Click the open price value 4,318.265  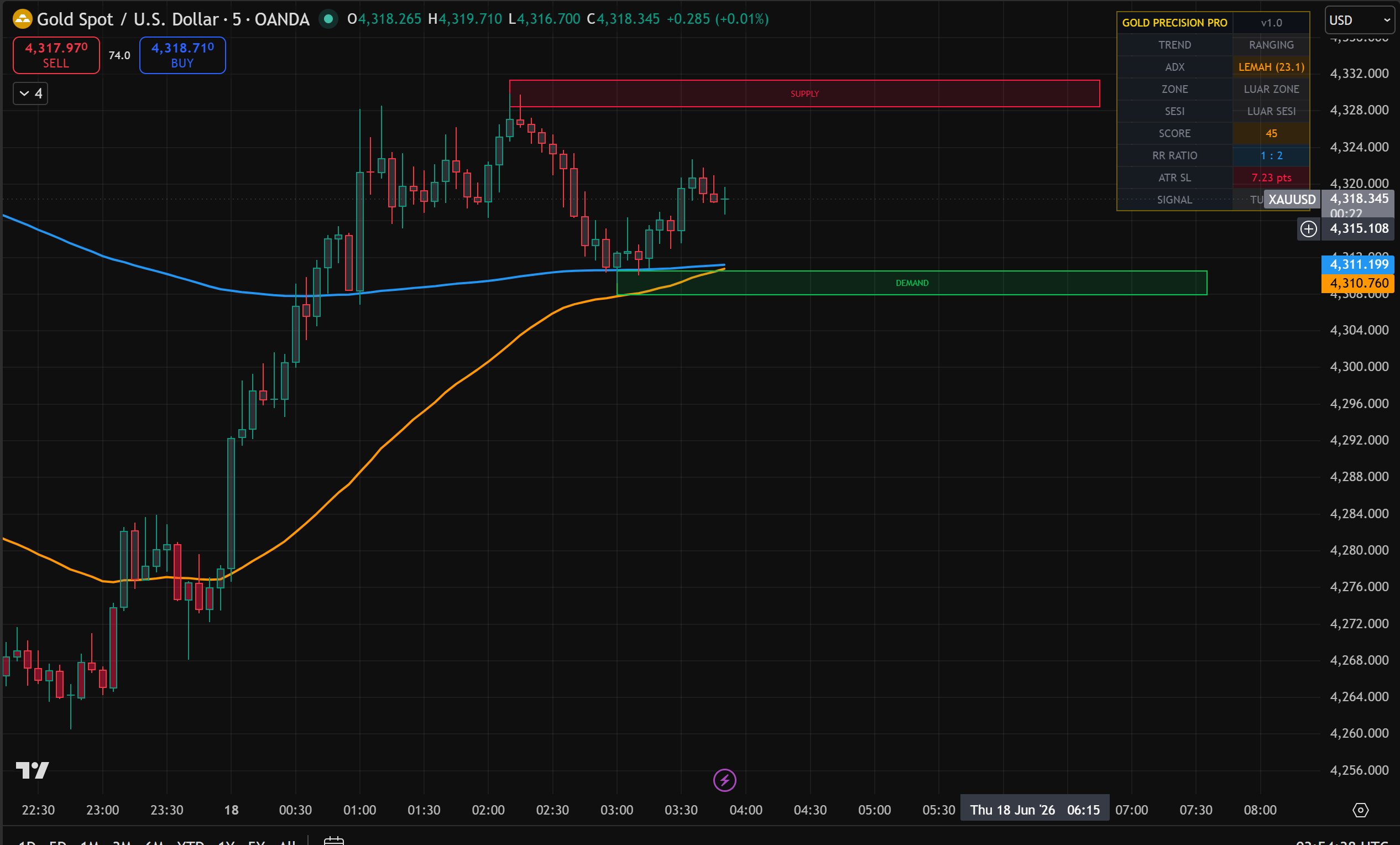[389, 19]
